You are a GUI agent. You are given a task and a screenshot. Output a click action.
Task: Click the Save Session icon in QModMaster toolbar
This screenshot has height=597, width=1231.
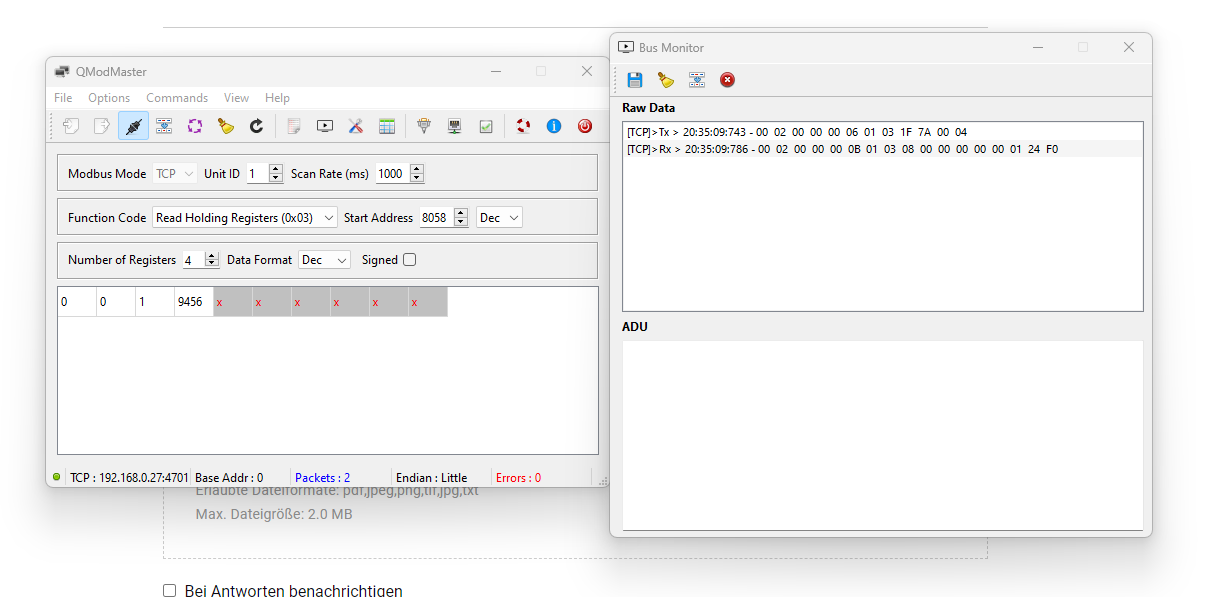(102, 126)
